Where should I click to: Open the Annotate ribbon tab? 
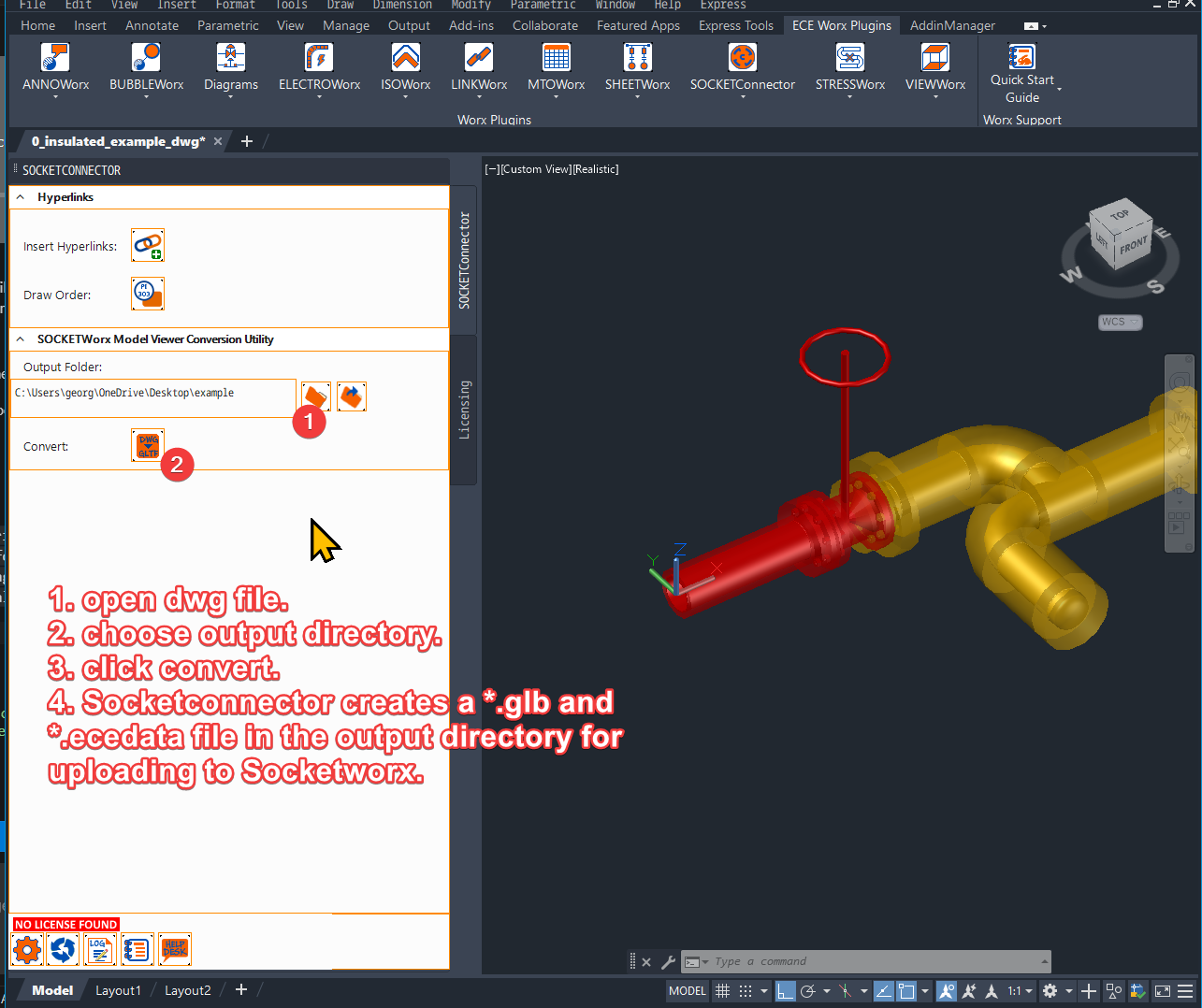[152, 25]
